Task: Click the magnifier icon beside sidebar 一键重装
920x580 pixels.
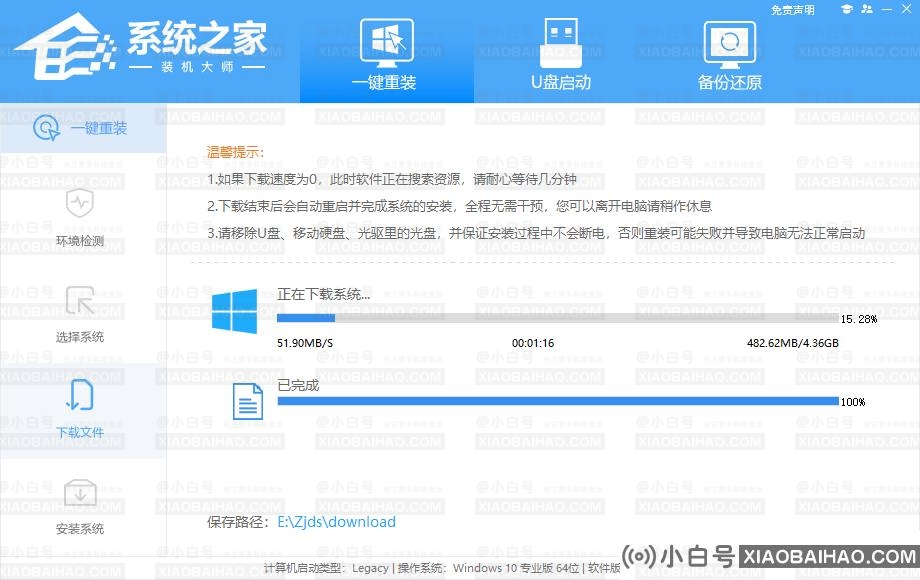Action: (x=46, y=127)
